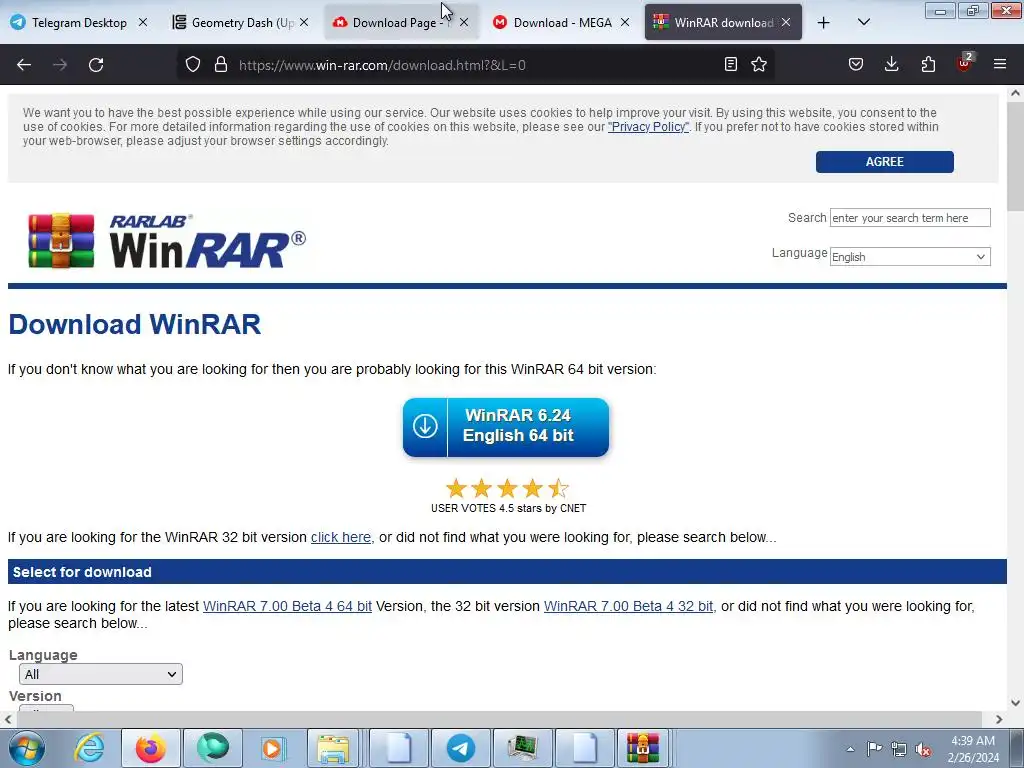Switch to the Download Page tab

(x=402, y=23)
